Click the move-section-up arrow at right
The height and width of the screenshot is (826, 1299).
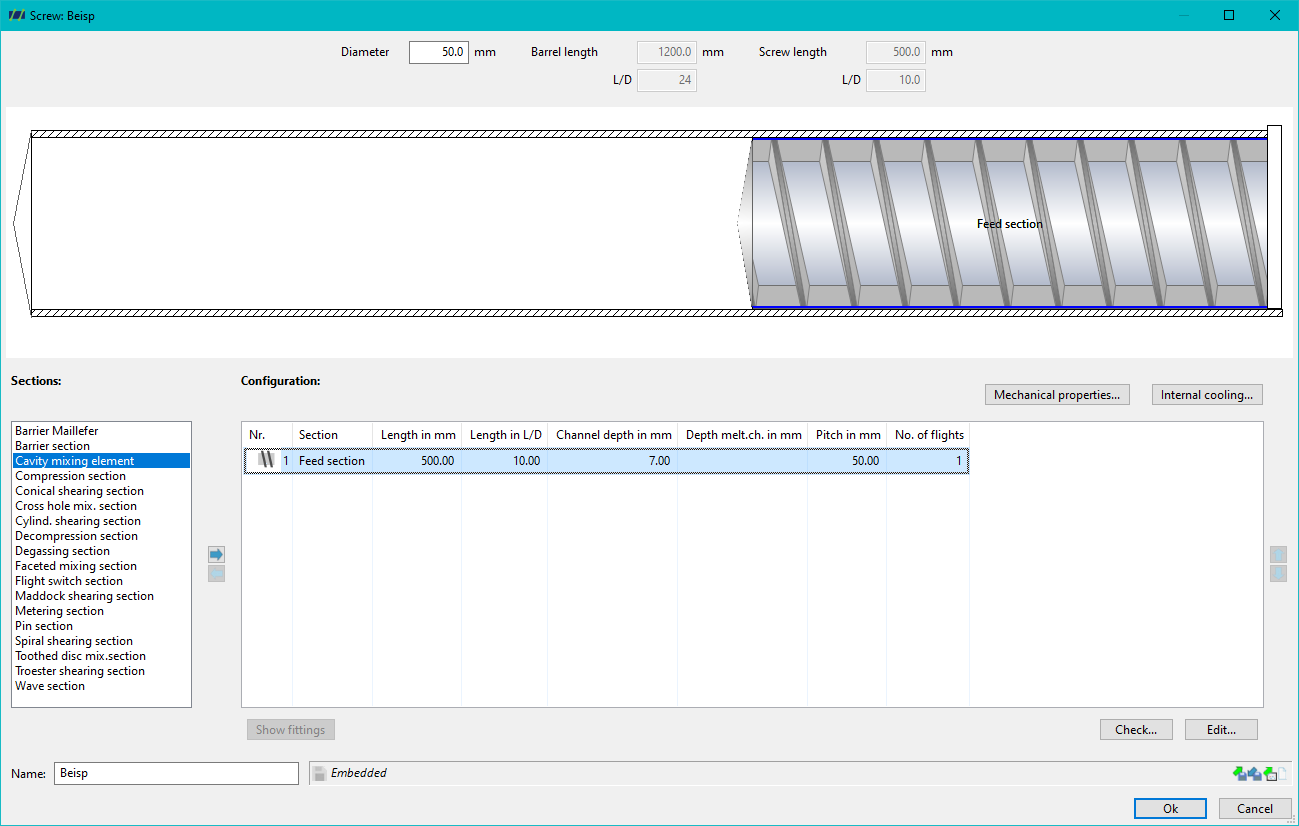1278,554
